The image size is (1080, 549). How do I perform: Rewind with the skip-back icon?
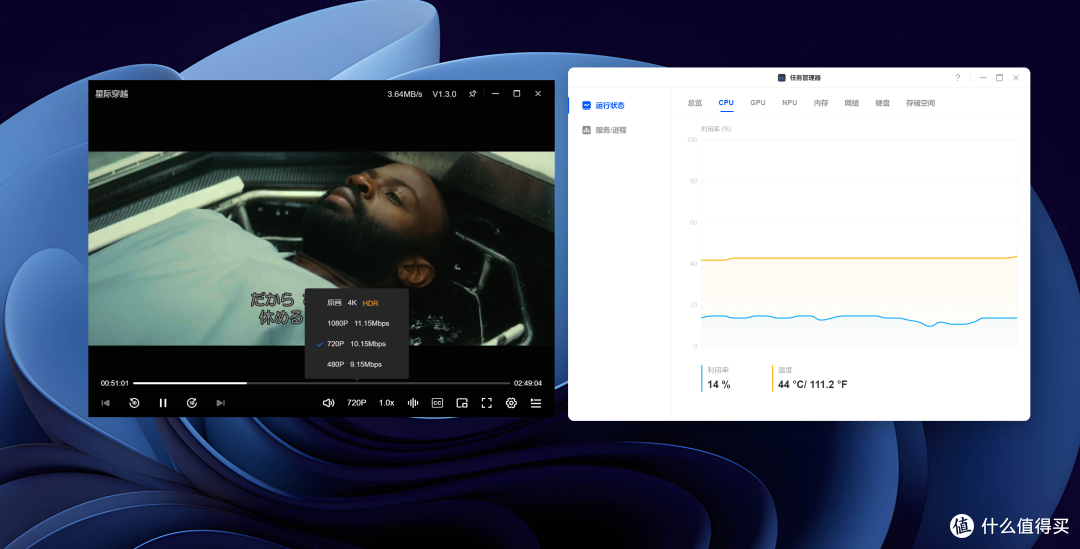tap(134, 403)
